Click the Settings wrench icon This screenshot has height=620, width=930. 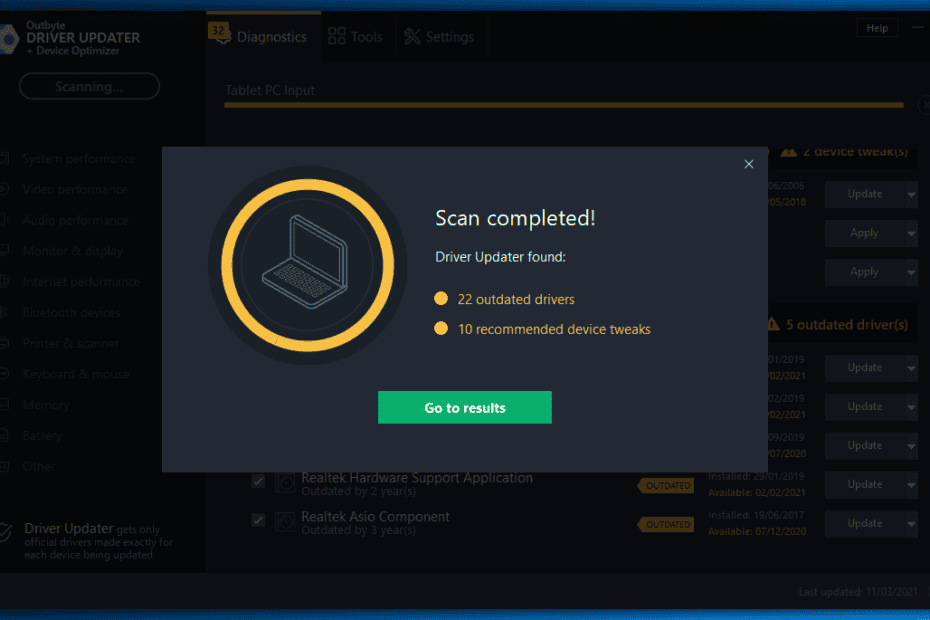(412, 36)
